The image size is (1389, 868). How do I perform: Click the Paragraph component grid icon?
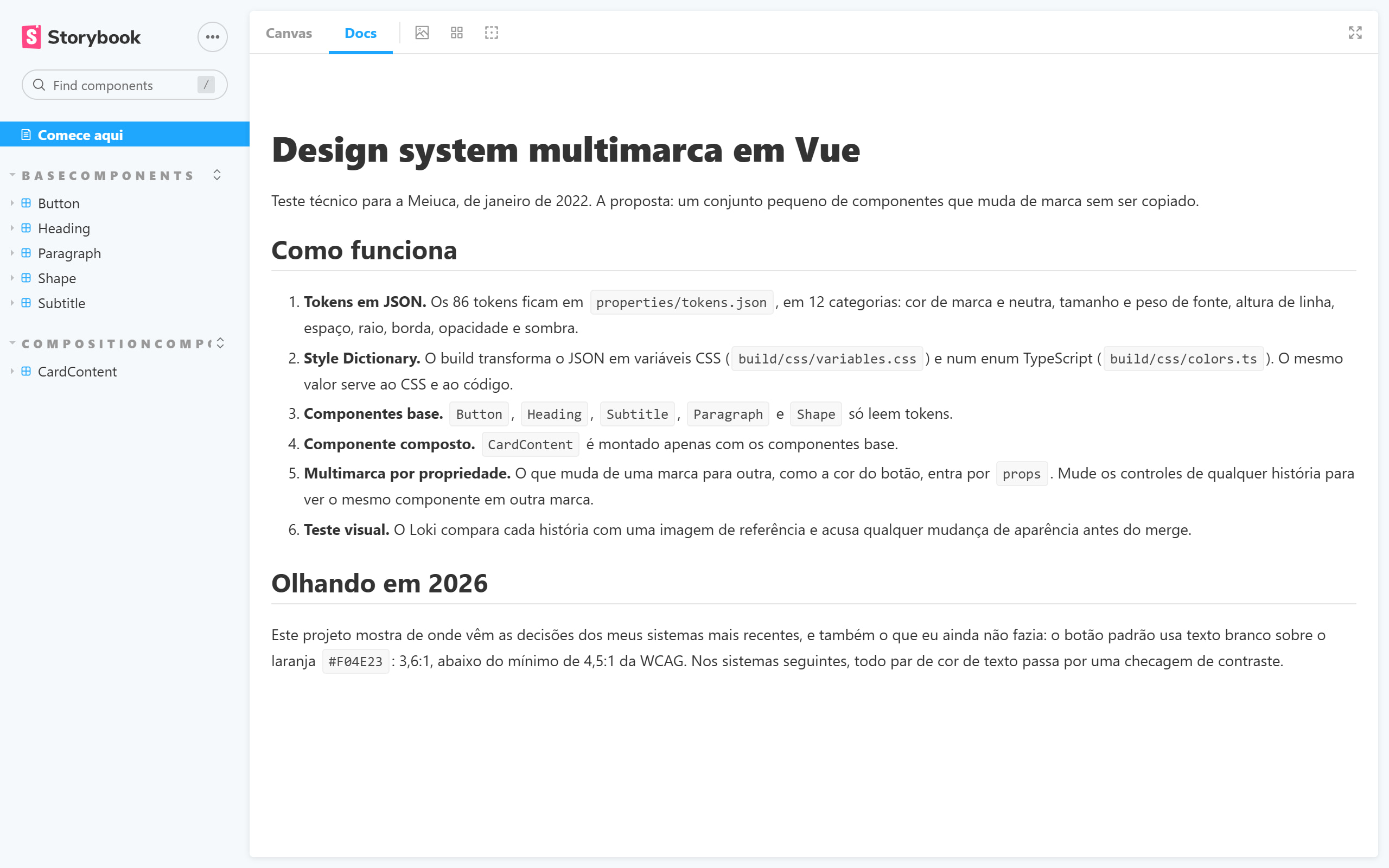[27, 253]
